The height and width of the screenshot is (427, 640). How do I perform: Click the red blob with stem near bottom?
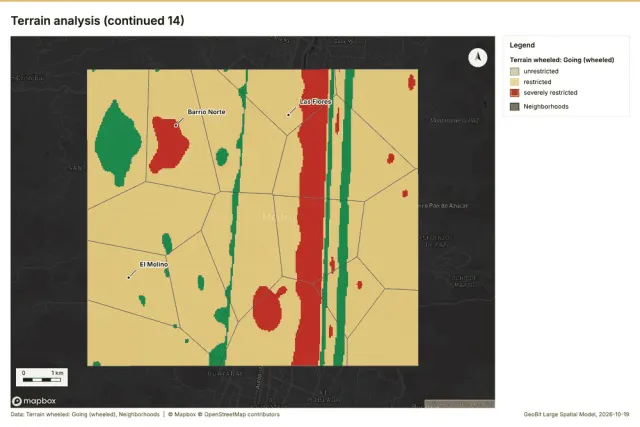(268, 307)
